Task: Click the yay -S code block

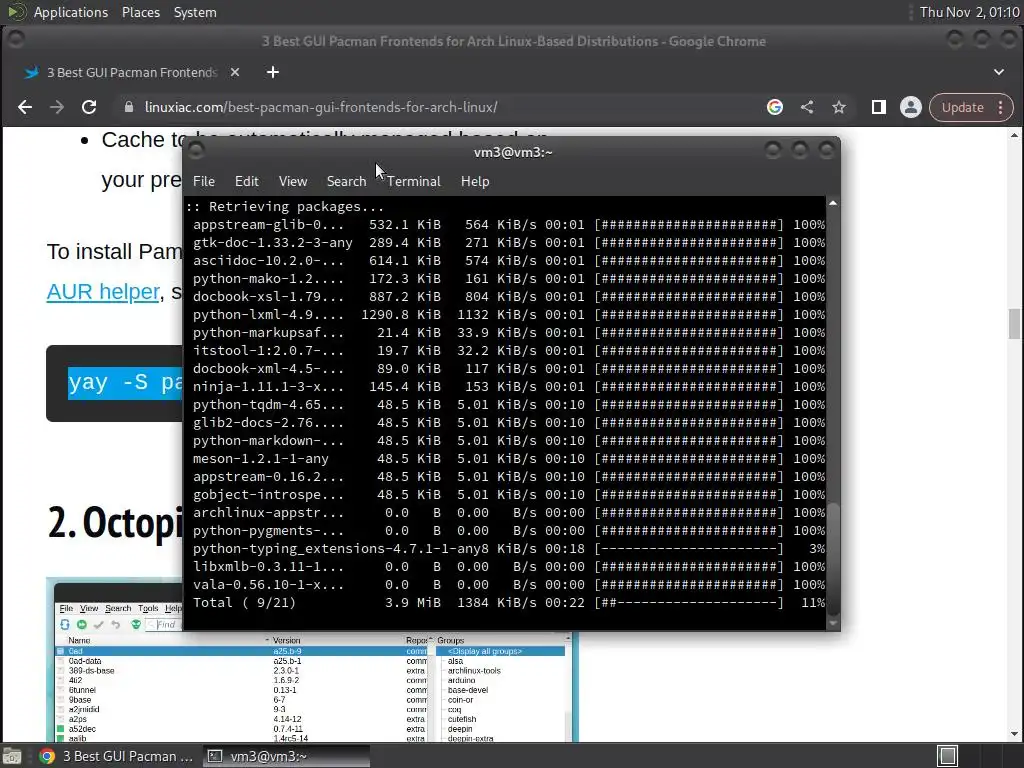Action: [114, 383]
